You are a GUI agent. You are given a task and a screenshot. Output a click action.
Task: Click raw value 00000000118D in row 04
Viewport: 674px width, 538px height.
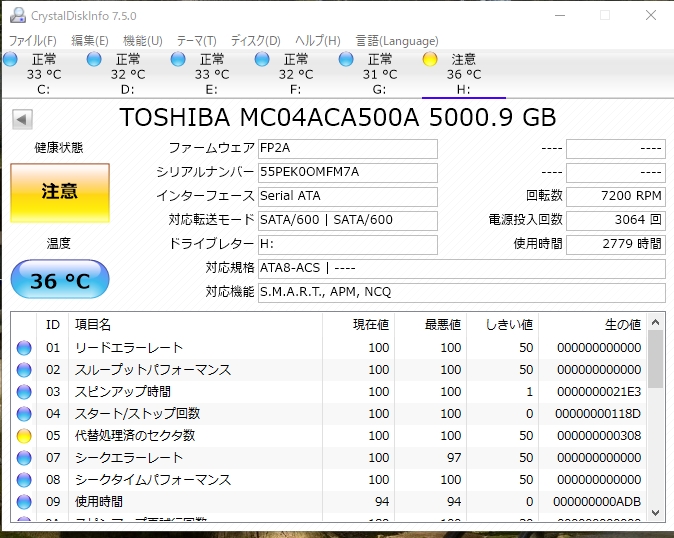[598, 414]
